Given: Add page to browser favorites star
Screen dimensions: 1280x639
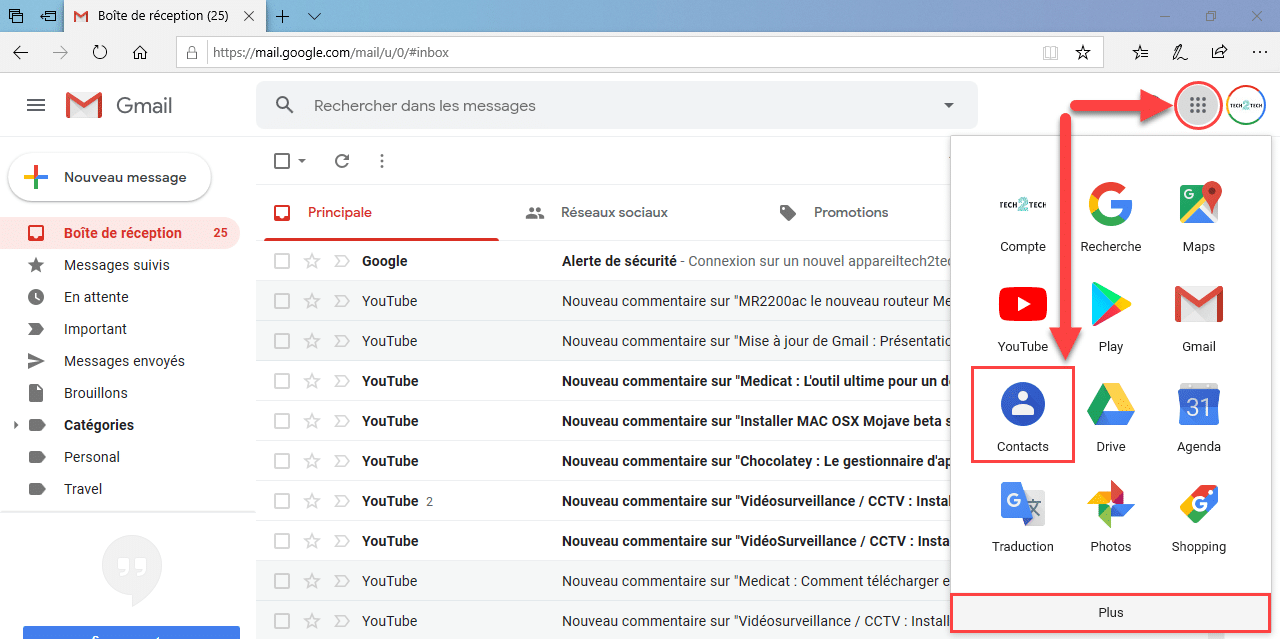Looking at the screenshot, I should click(x=1082, y=52).
